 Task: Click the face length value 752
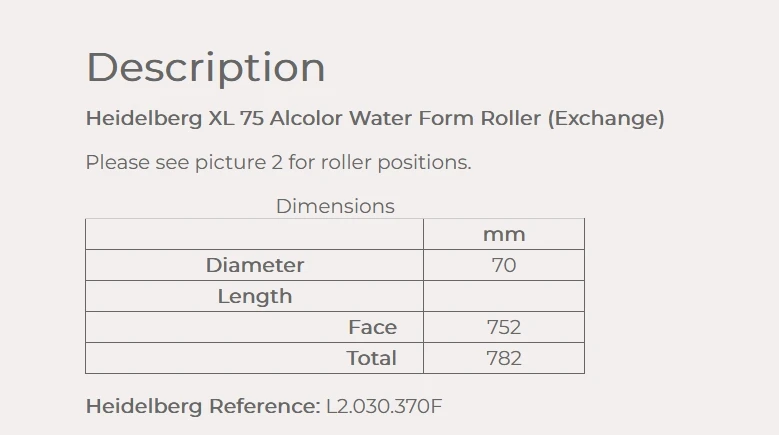tap(504, 327)
